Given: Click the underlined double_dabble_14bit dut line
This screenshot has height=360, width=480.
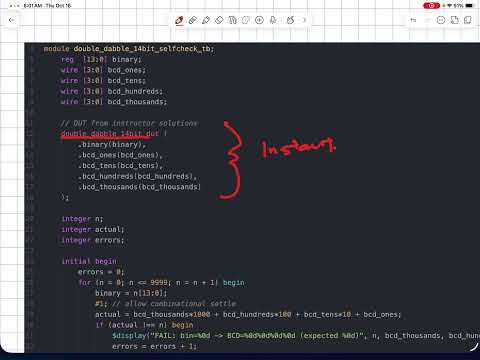Looking at the screenshot, I should pos(114,134).
